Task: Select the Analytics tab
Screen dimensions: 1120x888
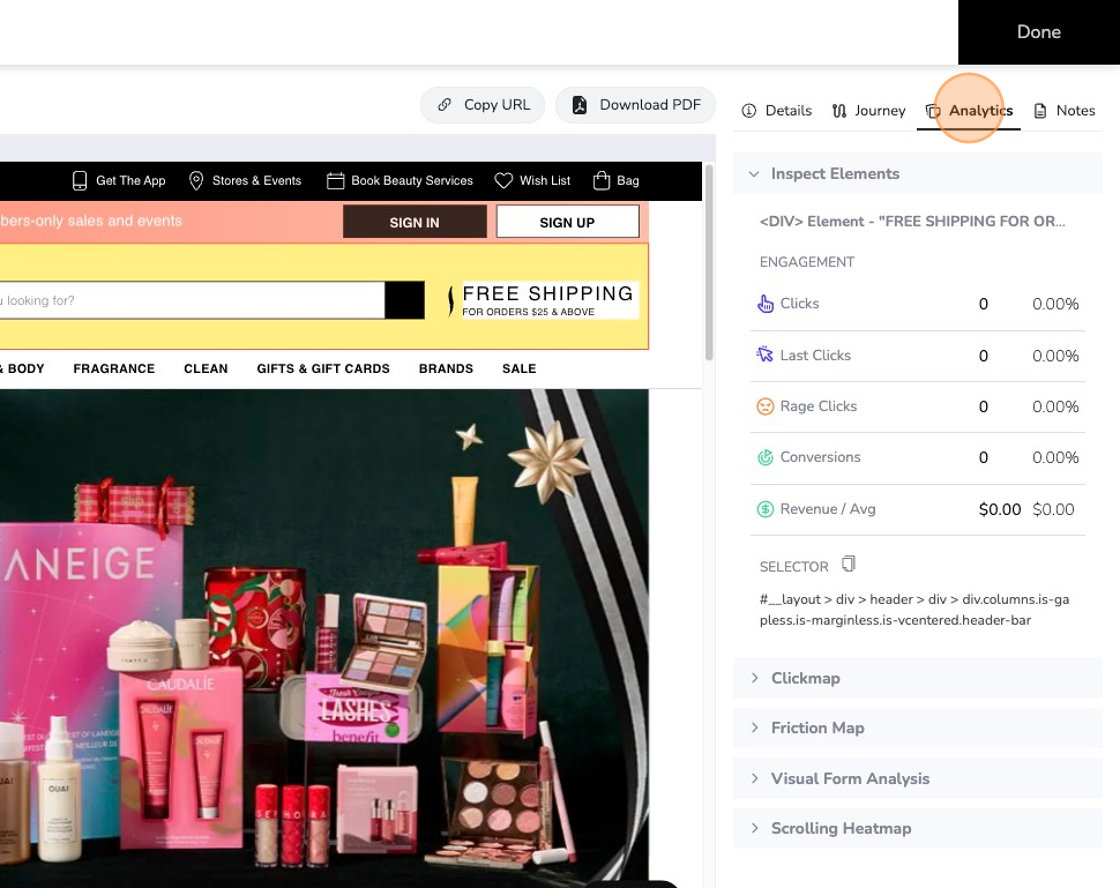Action: coord(969,111)
